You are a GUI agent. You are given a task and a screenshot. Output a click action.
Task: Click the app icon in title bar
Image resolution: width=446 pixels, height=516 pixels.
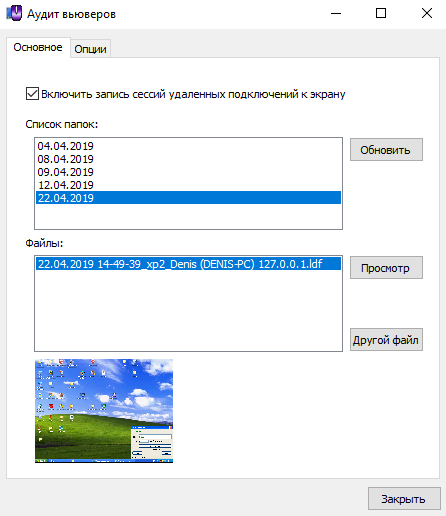pyautogui.click(x=14, y=14)
